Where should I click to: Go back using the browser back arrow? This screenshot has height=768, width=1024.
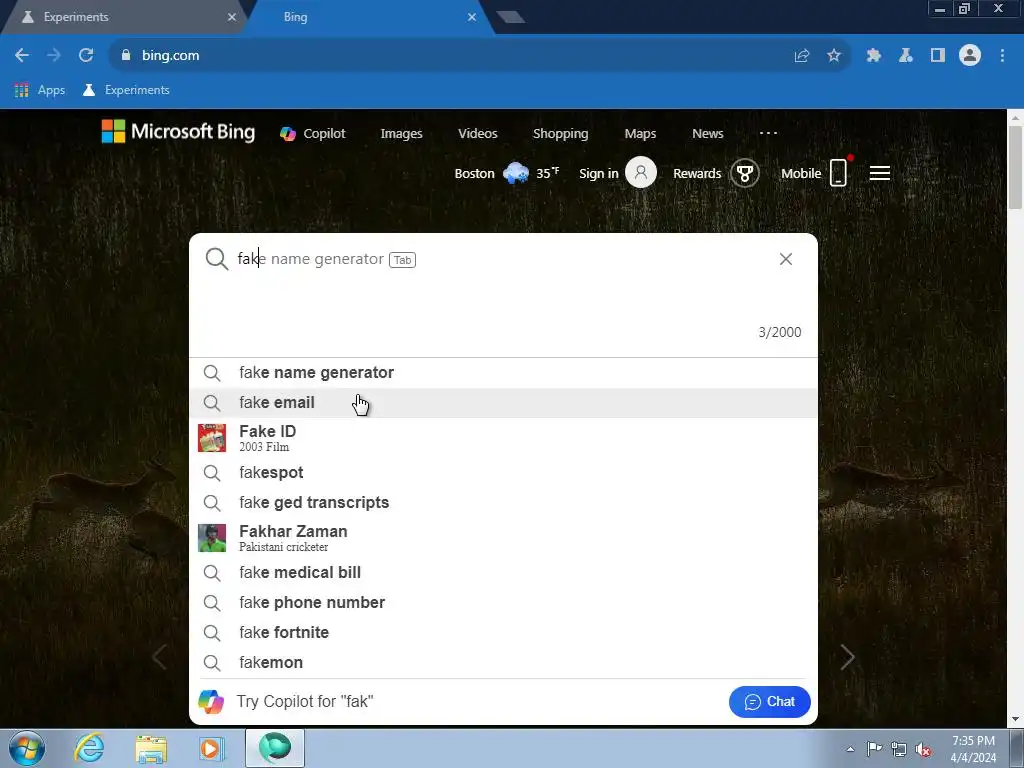[x=22, y=56]
